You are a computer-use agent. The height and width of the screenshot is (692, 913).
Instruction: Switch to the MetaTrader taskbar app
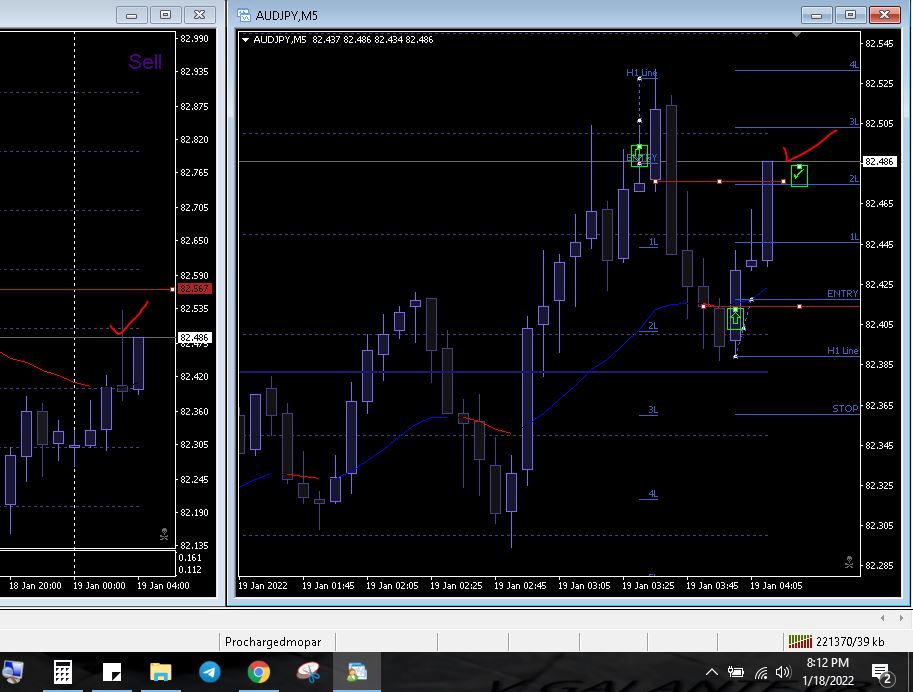357,672
